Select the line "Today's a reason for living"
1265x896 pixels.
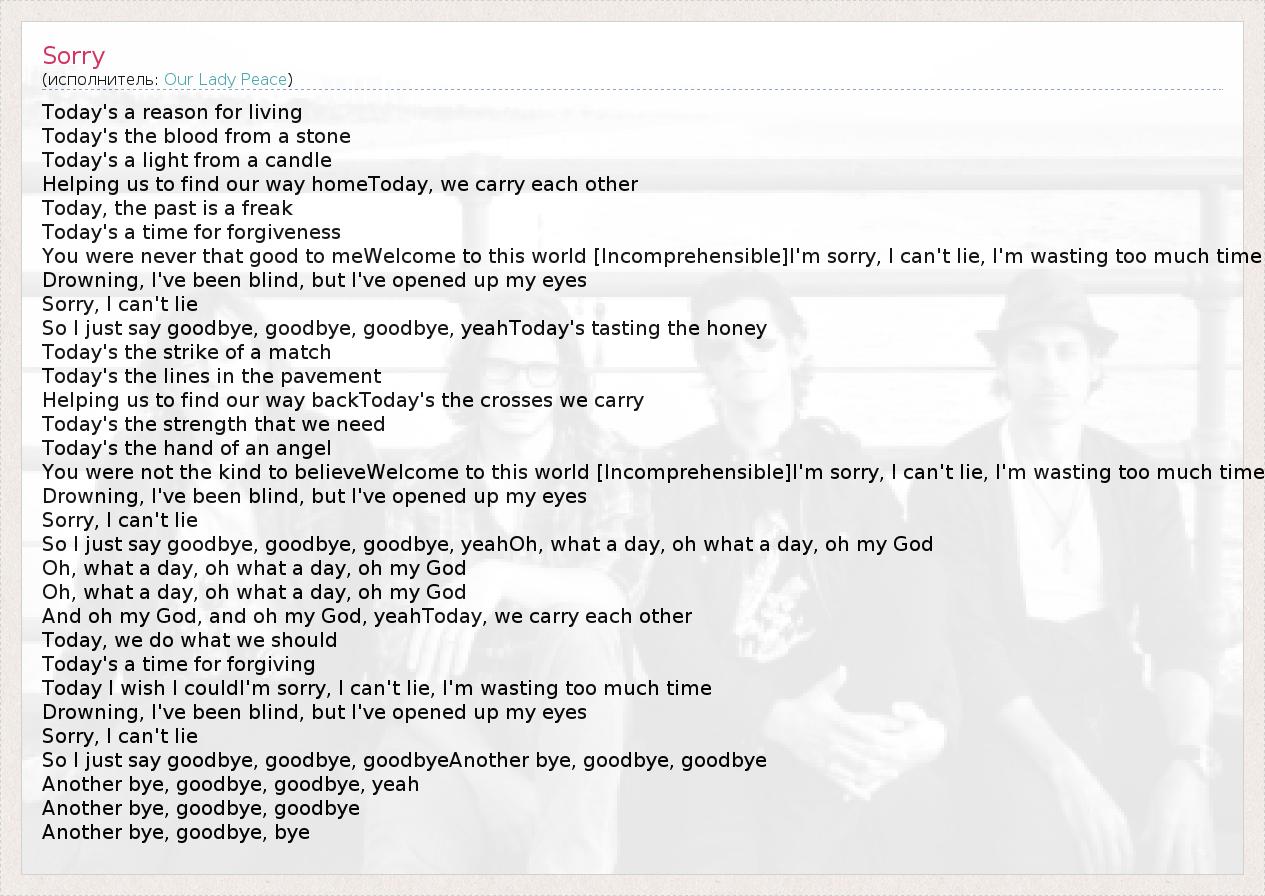(172, 112)
